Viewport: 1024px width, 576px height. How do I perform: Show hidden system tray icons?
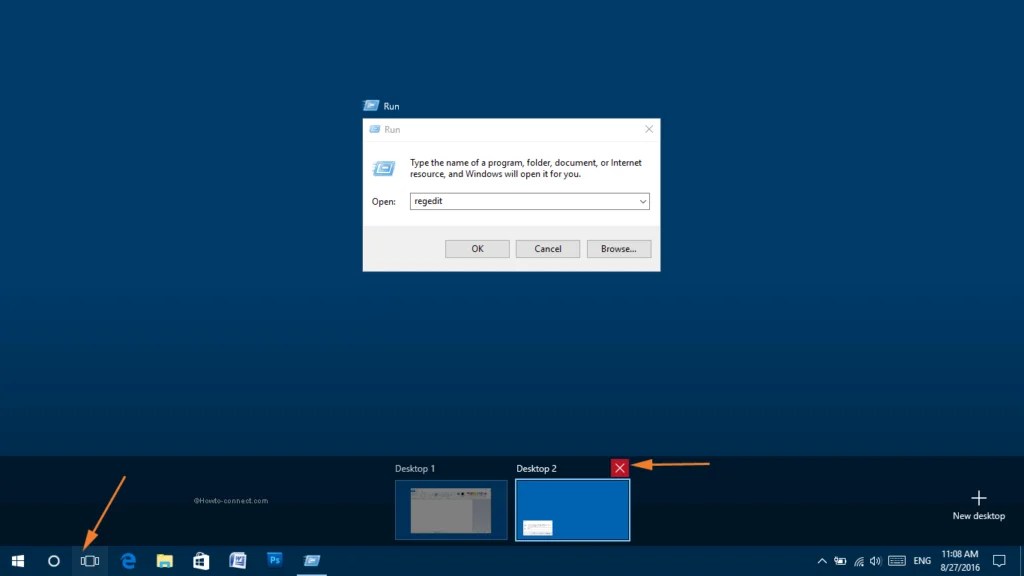(x=821, y=561)
